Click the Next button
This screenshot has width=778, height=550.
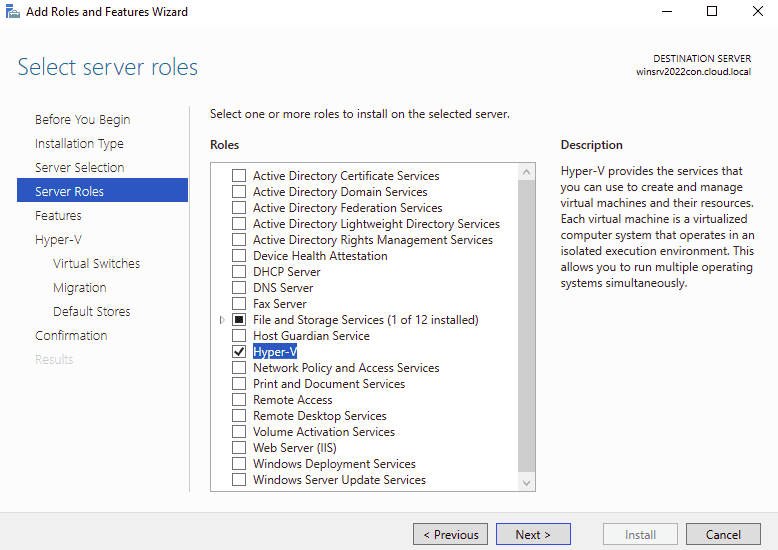click(533, 534)
